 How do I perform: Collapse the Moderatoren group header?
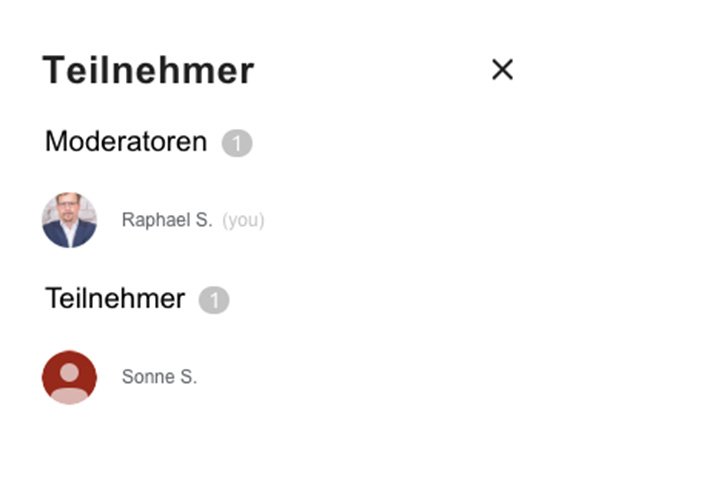[126, 142]
